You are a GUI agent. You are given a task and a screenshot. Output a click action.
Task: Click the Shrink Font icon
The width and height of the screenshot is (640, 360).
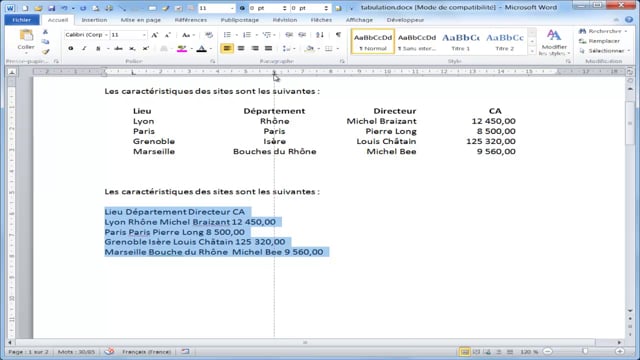tap(167, 35)
